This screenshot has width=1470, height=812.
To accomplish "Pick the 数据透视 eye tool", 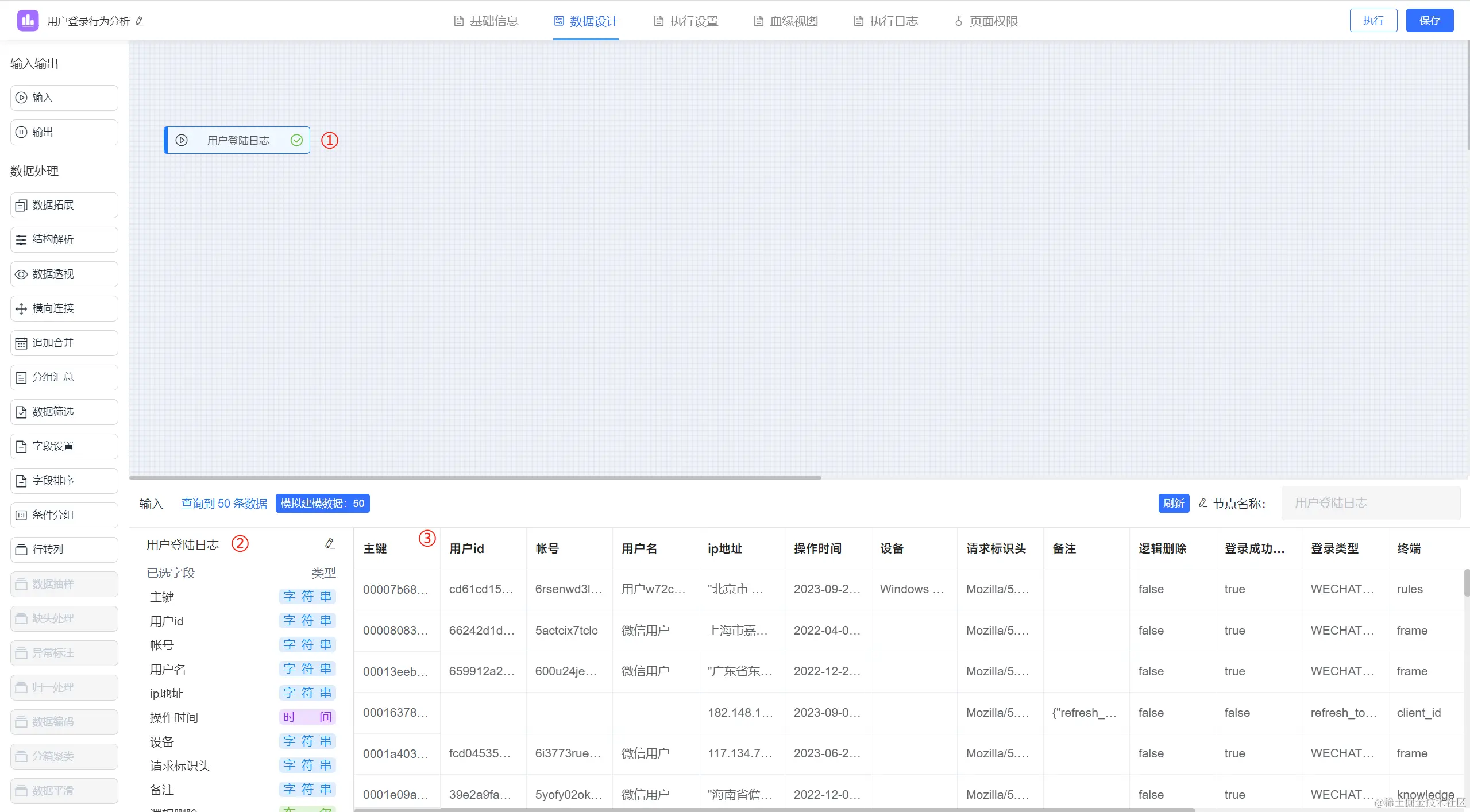I will (64, 274).
